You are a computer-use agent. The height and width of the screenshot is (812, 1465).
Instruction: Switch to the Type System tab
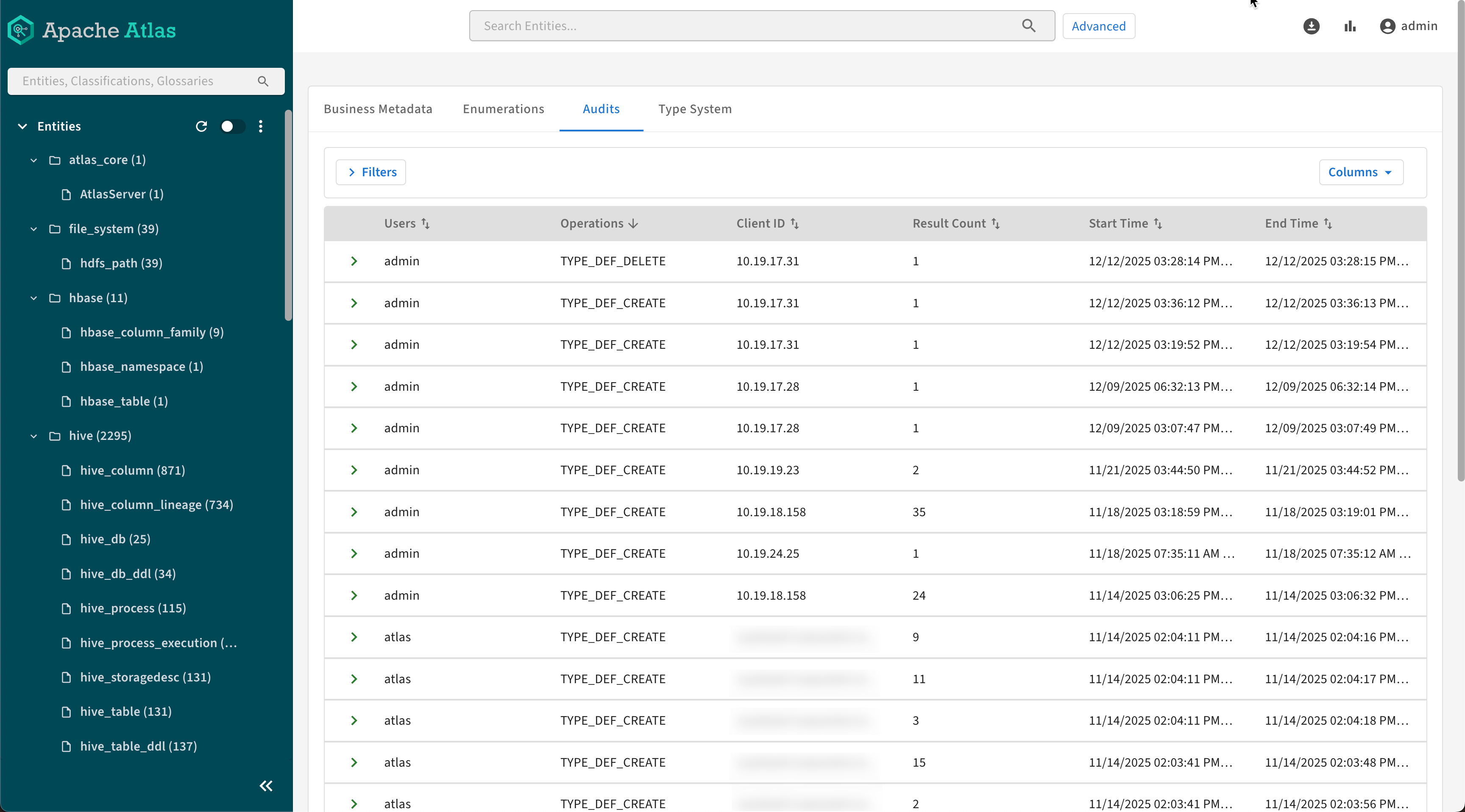coord(694,108)
